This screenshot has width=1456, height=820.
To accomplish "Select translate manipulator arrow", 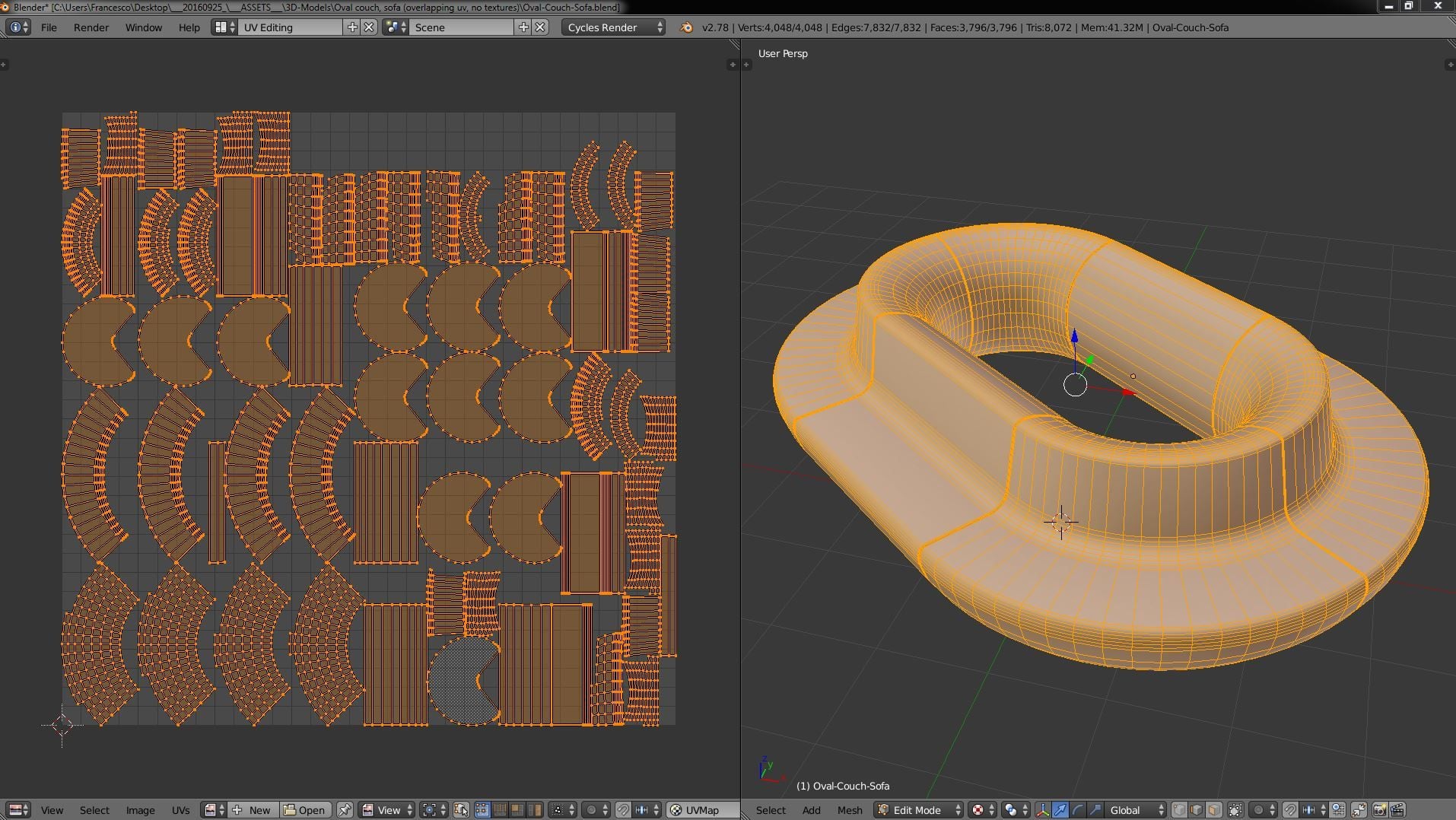I will (1060, 810).
